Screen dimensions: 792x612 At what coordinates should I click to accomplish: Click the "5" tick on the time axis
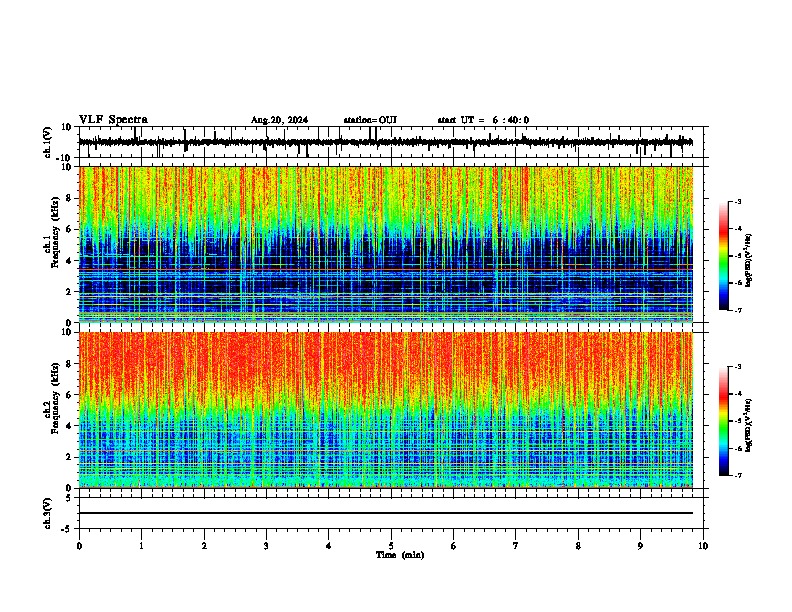391,546
